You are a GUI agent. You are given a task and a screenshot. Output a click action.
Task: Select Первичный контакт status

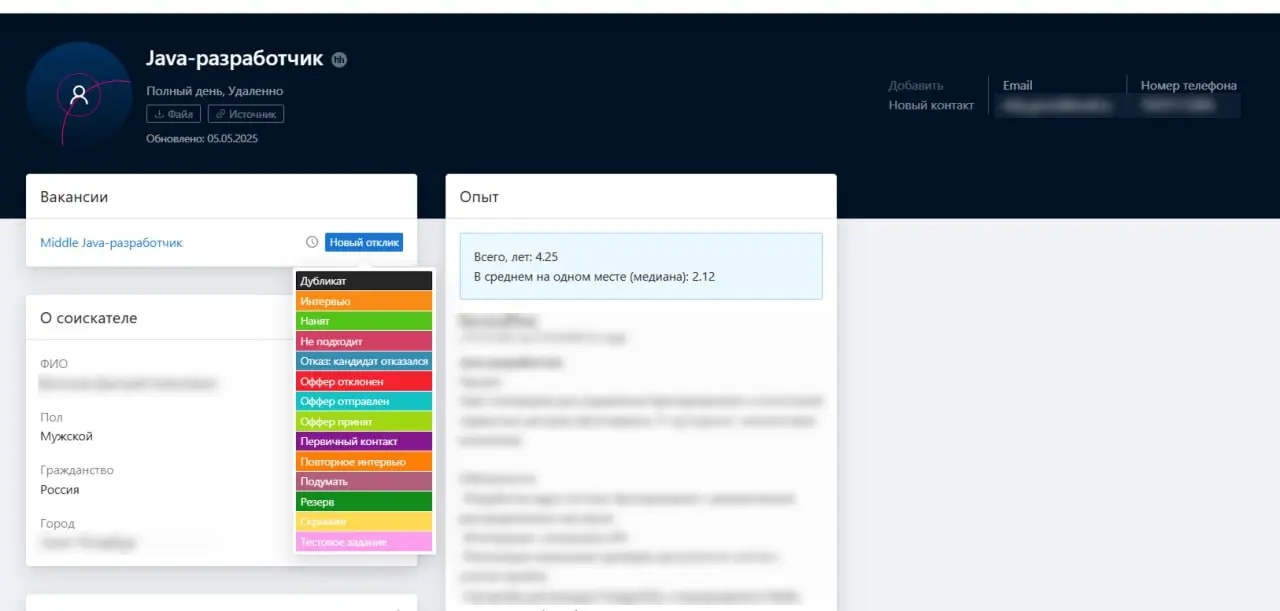[x=364, y=441]
